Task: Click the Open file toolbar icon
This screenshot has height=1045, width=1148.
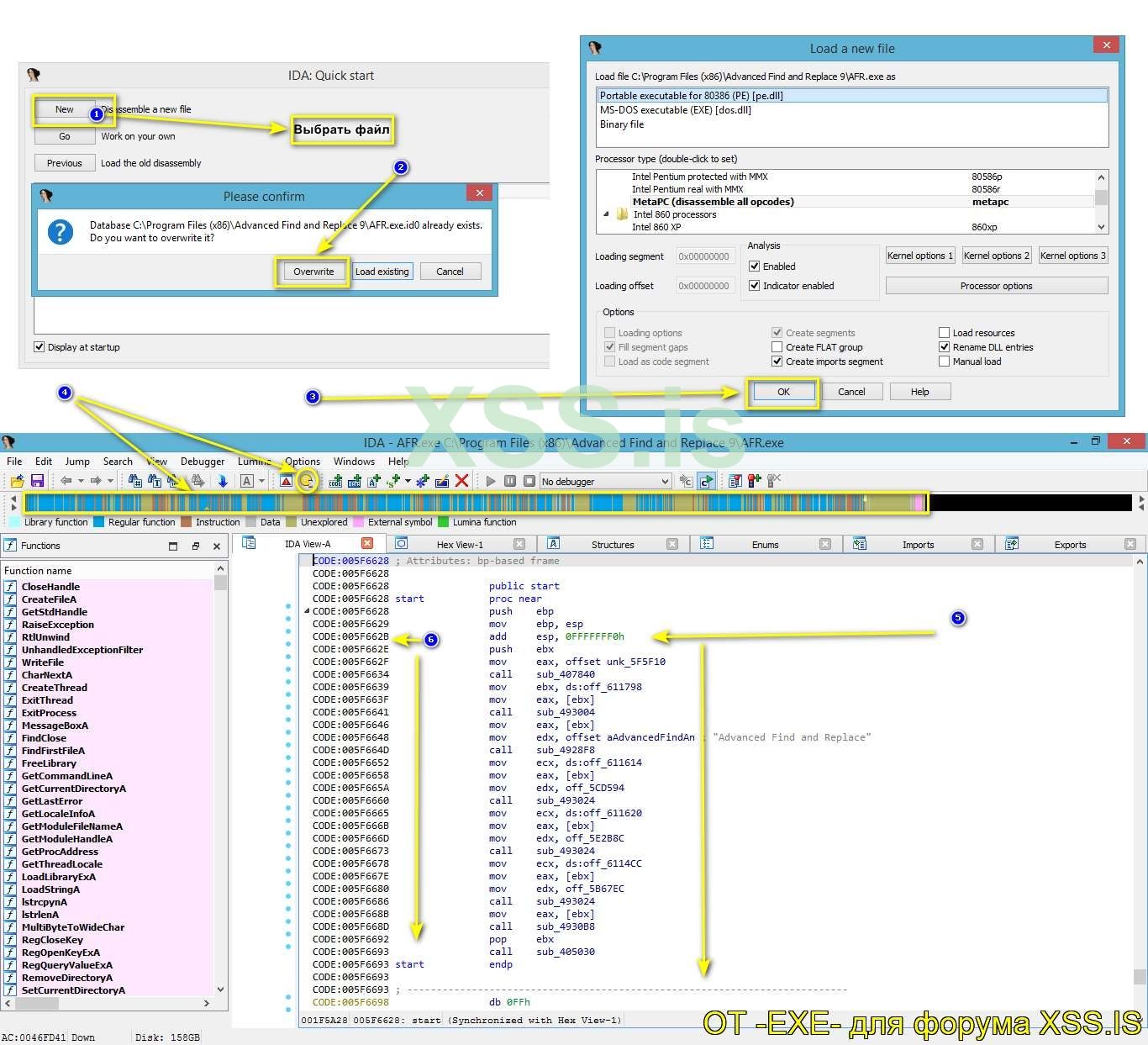Action: tap(17, 481)
